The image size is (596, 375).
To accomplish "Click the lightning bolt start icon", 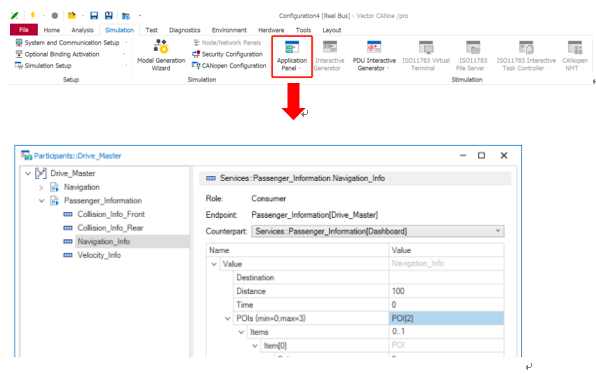I will coord(33,15).
